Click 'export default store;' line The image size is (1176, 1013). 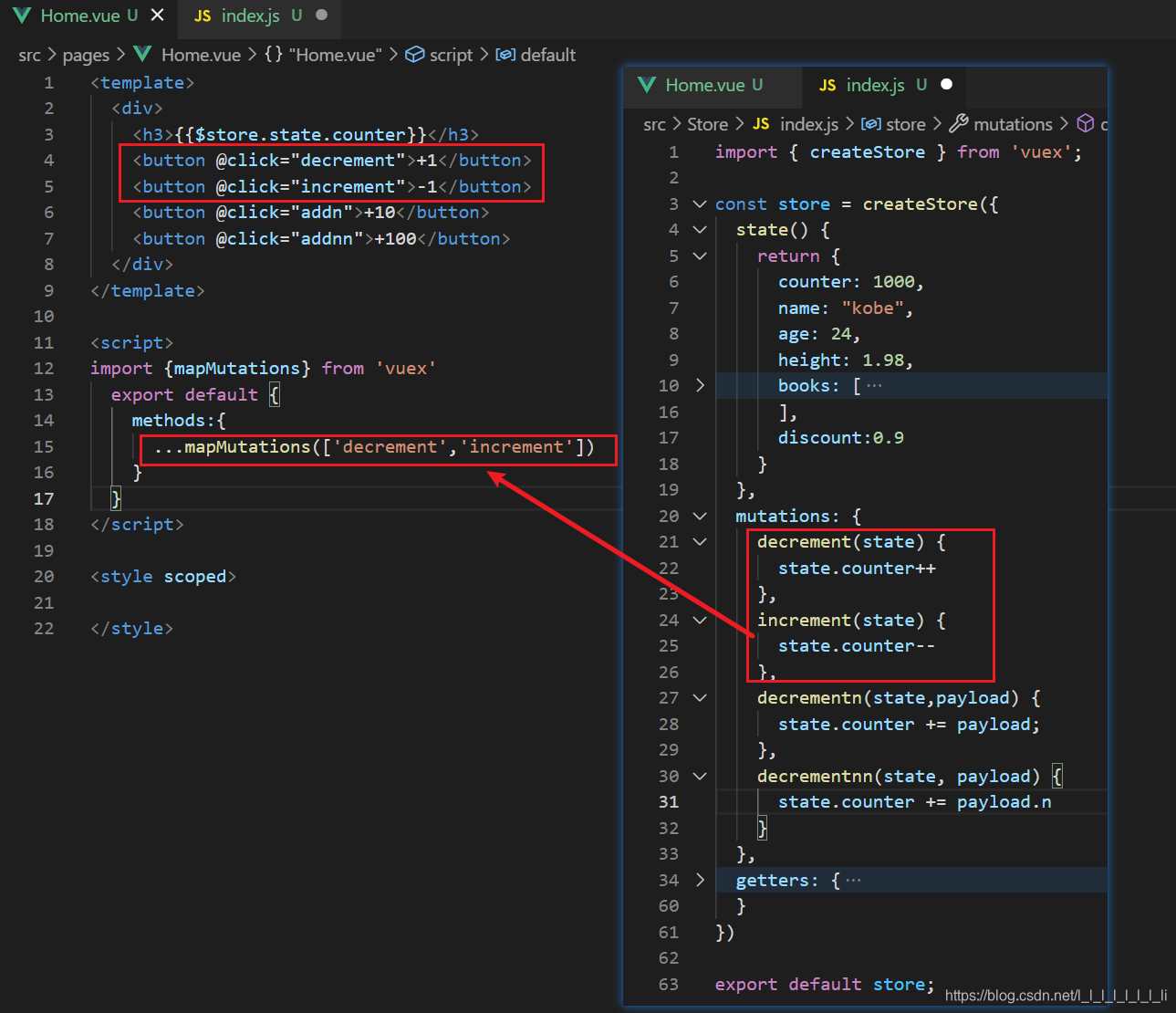pos(825,985)
